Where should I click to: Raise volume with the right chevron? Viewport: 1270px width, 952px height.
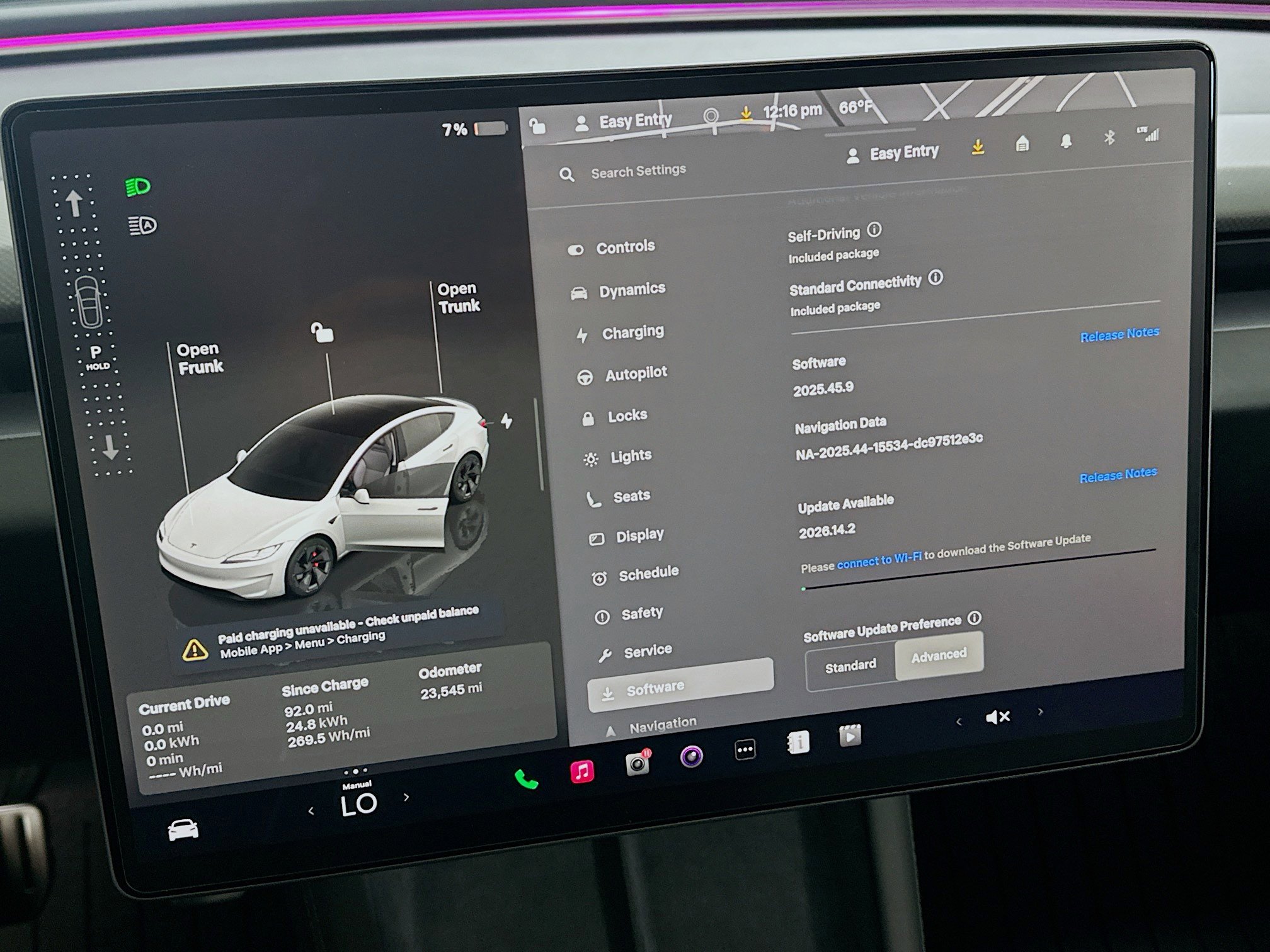1040,712
